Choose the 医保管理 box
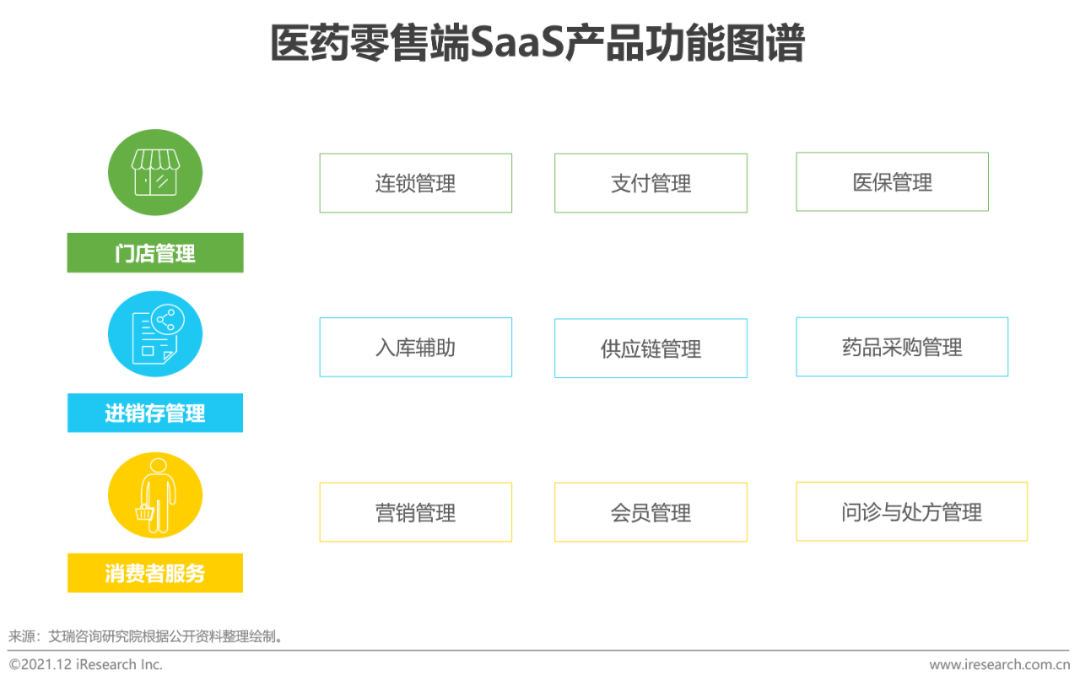 (892, 182)
